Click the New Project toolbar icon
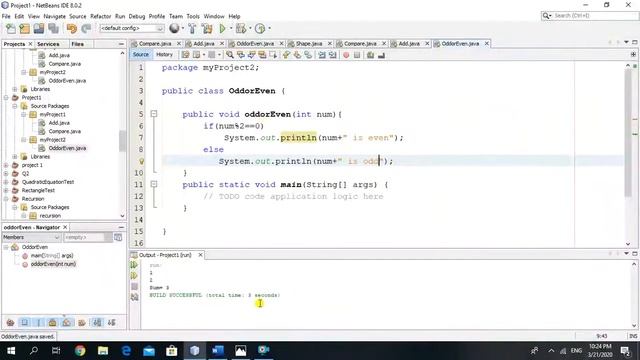The height and width of the screenshot is (360, 640). coord(24,29)
